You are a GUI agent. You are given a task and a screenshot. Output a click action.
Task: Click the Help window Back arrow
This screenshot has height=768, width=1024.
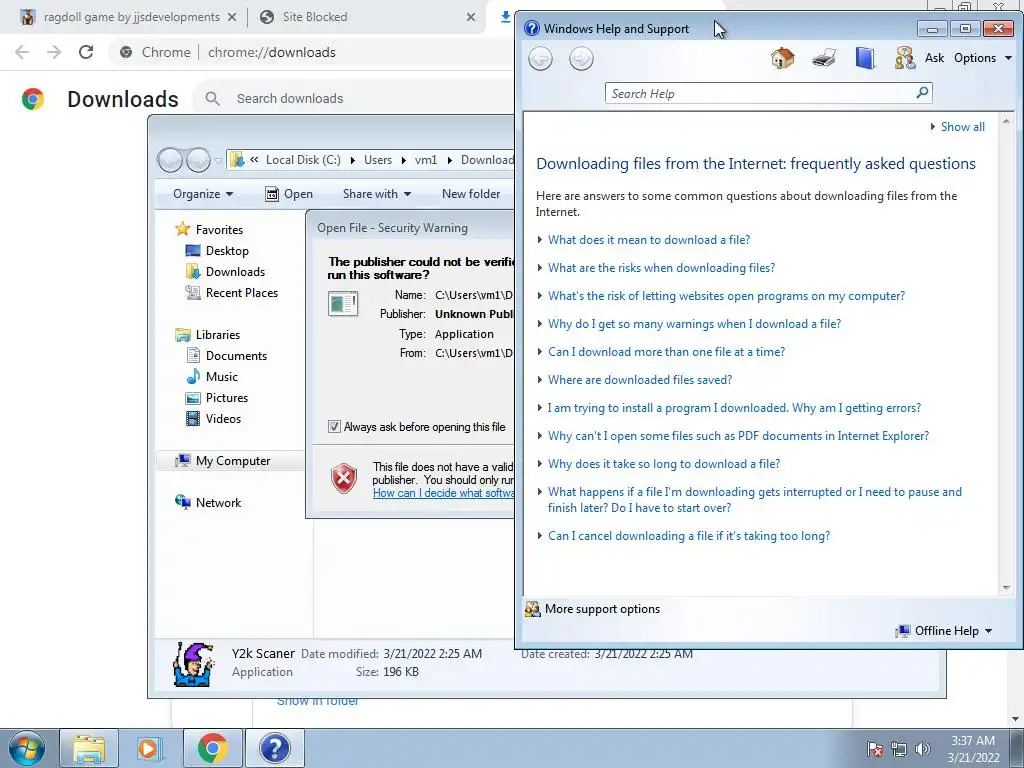click(x=540, y=59)
